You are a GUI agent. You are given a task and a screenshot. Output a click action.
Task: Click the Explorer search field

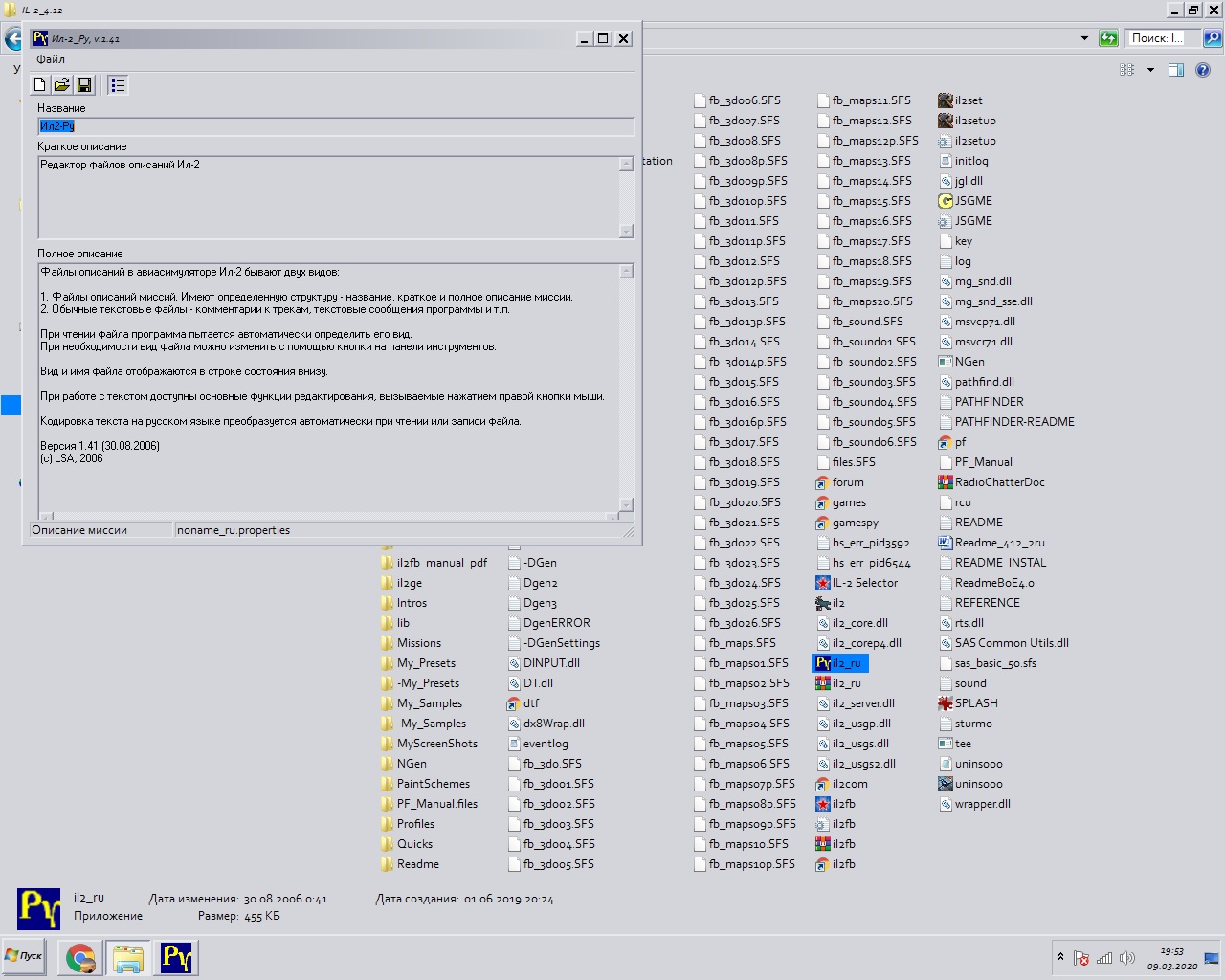click(1162, 38)
